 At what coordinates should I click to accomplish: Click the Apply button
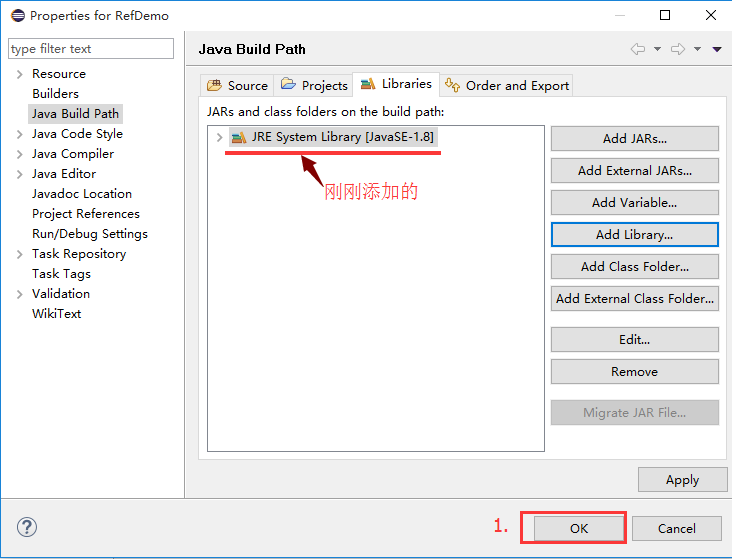coord(682,480)
